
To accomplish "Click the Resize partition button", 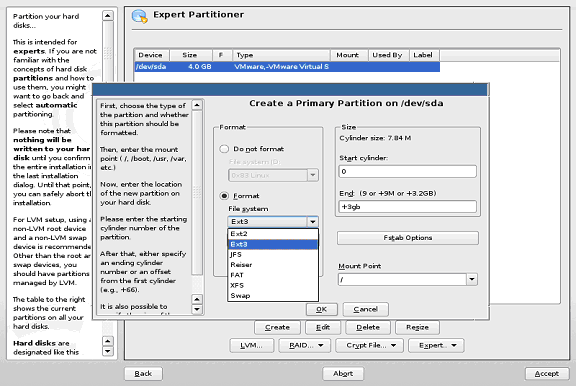I will pos(417,327).
